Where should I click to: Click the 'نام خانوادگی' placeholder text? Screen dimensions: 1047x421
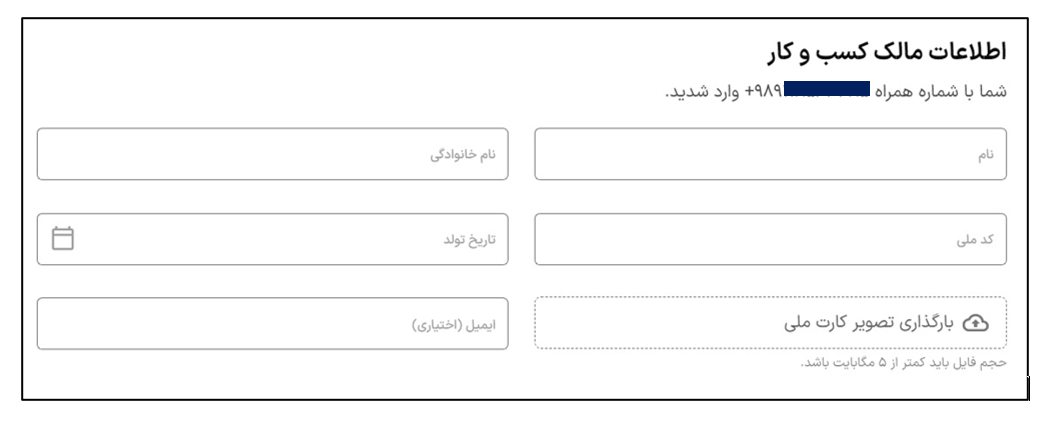click(463, 154)
